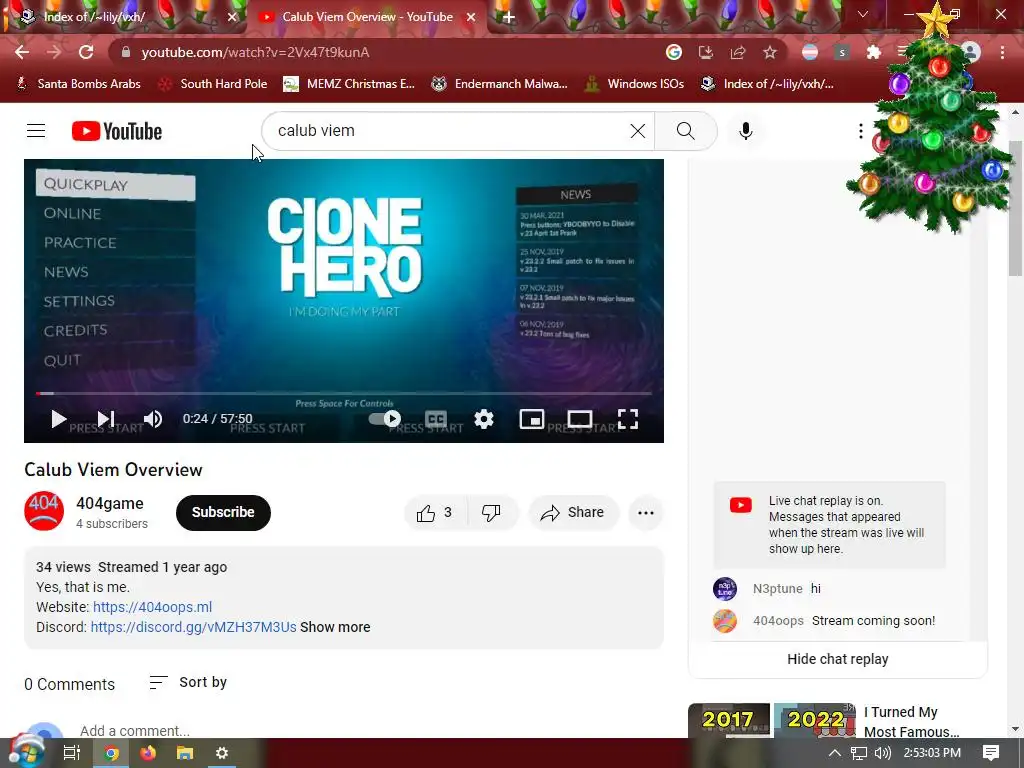Viewport: 1024px width, 768px height.
Task: Open 404game channel avatar
Action: (x=44, y=511)
